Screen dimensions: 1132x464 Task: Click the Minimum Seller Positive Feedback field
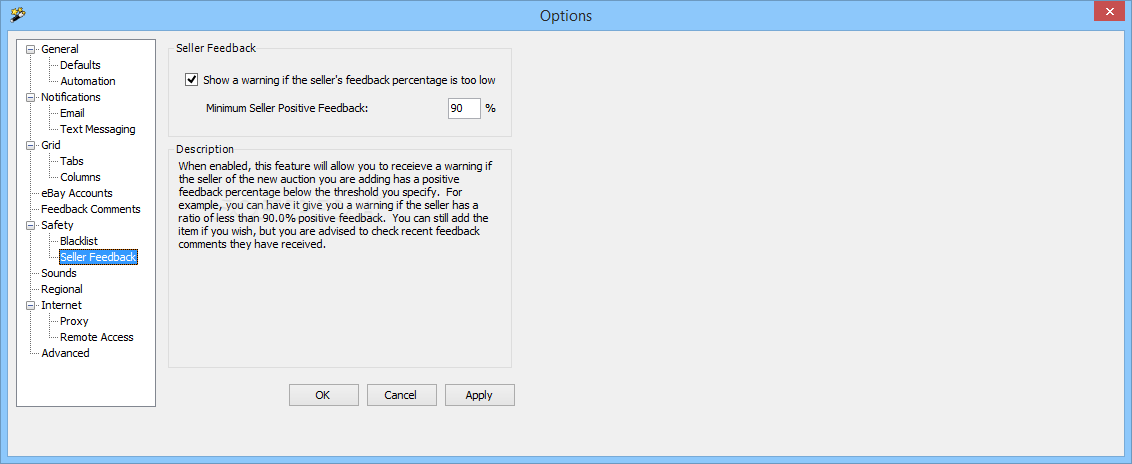pyautogui.click(x=463, y=108)
